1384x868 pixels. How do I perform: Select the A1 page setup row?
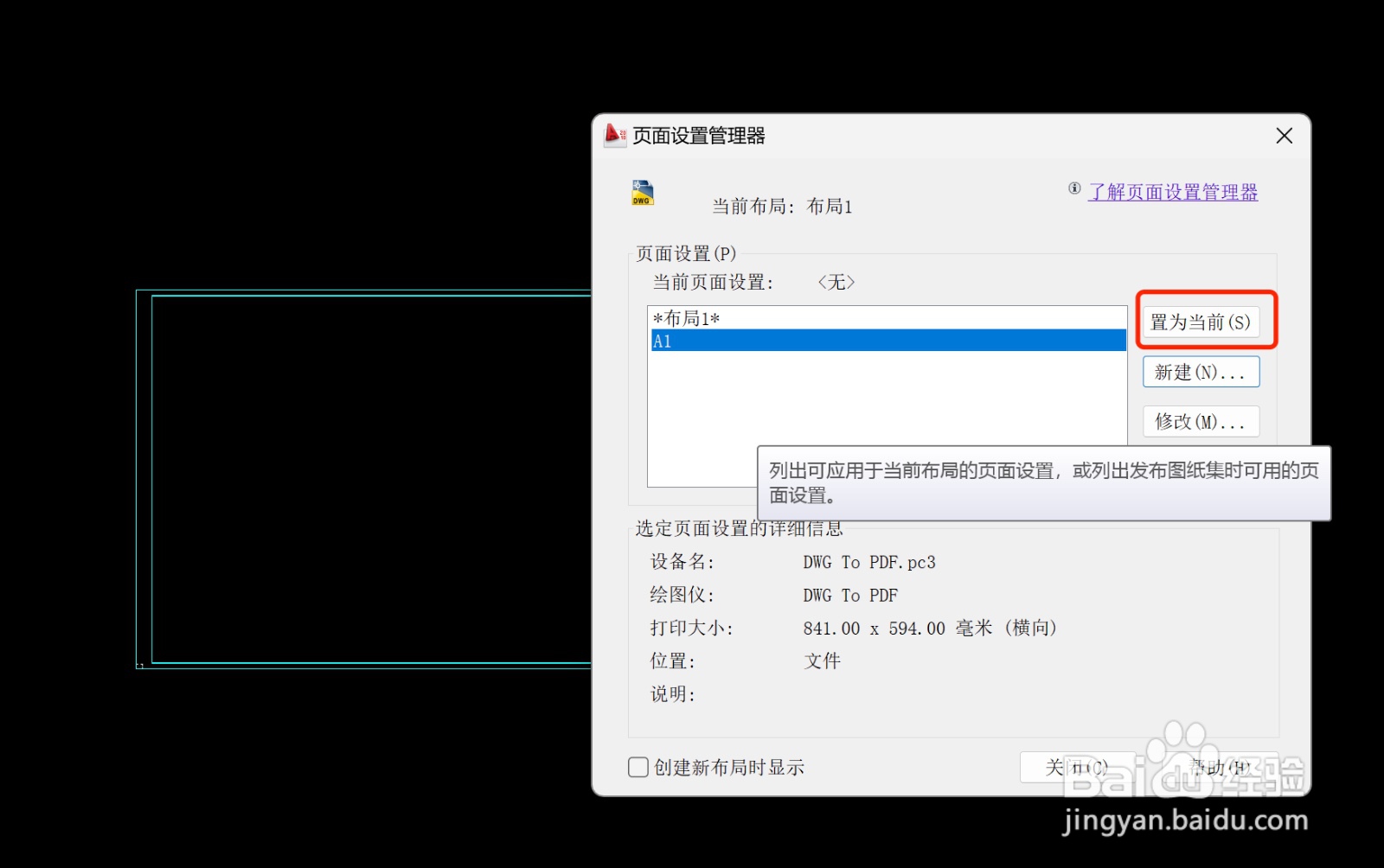pos(888,341)
